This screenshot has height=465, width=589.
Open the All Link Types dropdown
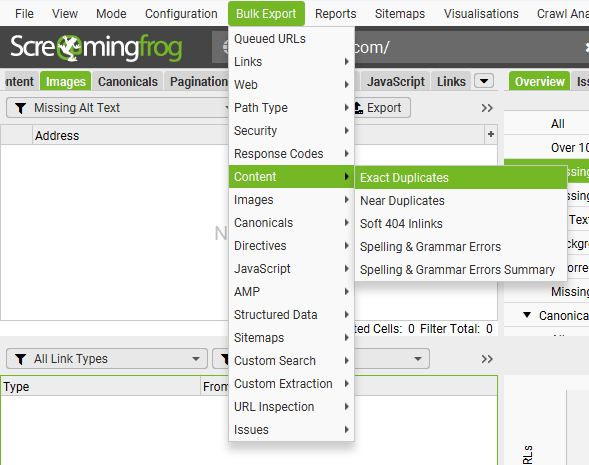click(107, 359)
